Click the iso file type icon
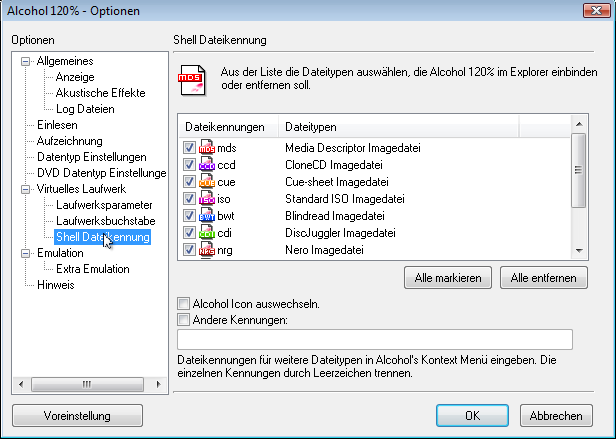The height and width of the screenshot is (439, 616). [x=207, y=199]
